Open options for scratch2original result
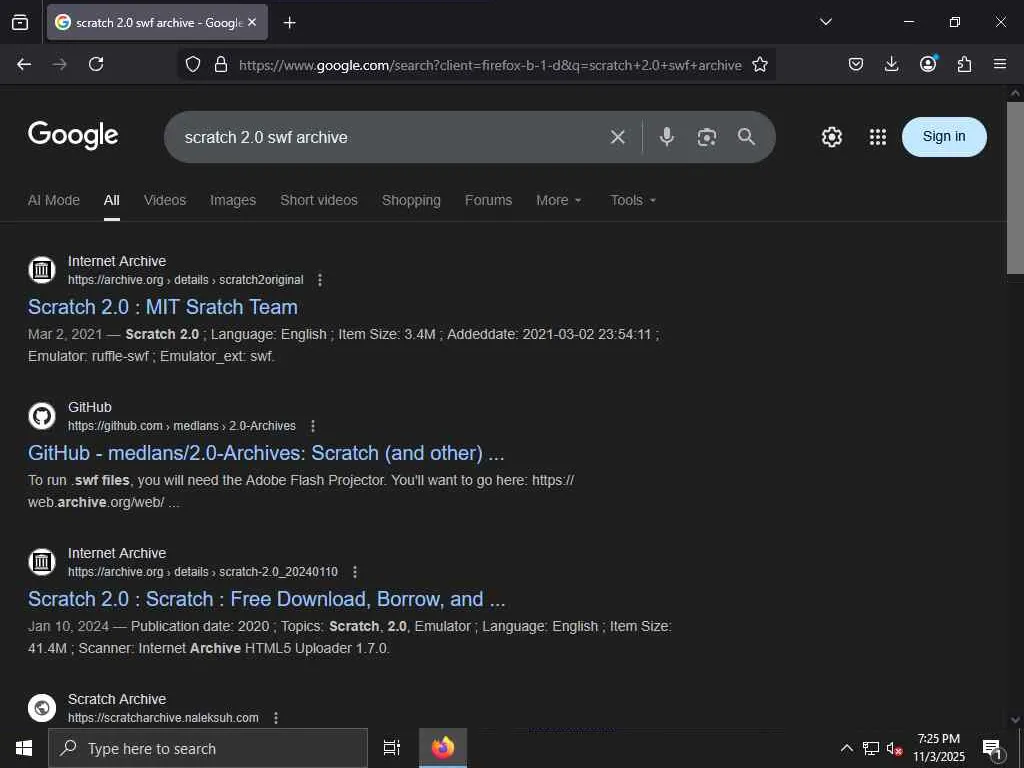 [319, 280]
